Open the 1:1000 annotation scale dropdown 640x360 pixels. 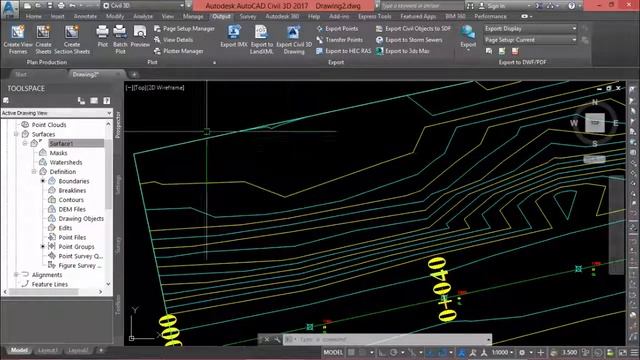point(502,352)
